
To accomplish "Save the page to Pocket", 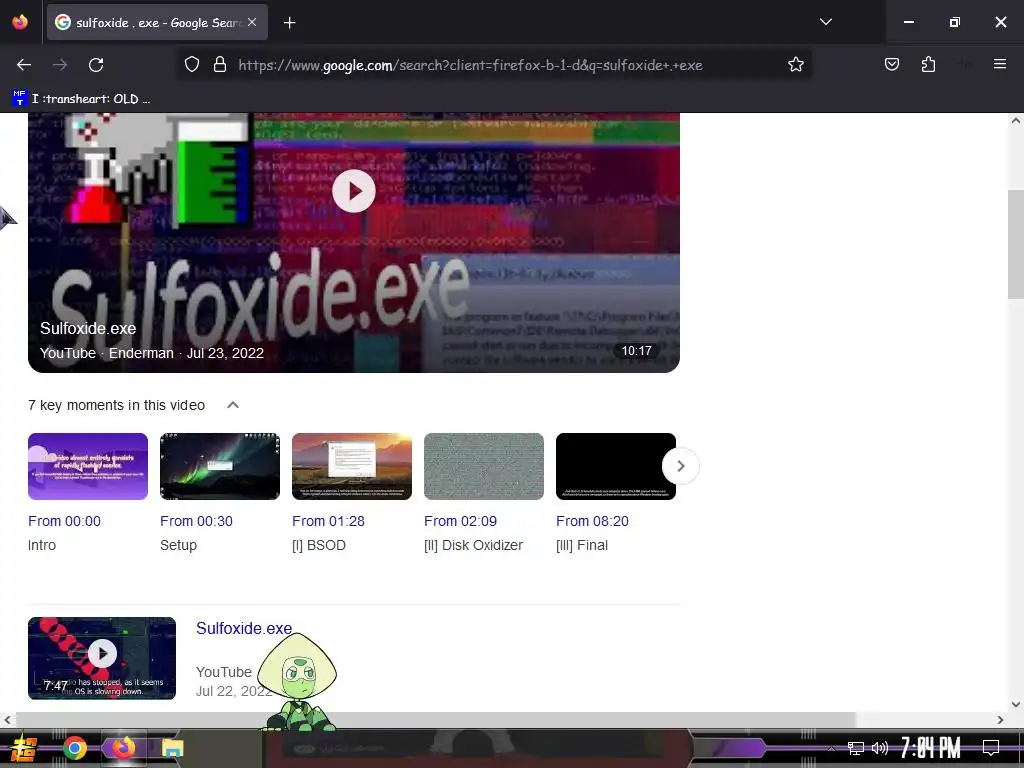I will pyautogui.click(x=892, y=65).
